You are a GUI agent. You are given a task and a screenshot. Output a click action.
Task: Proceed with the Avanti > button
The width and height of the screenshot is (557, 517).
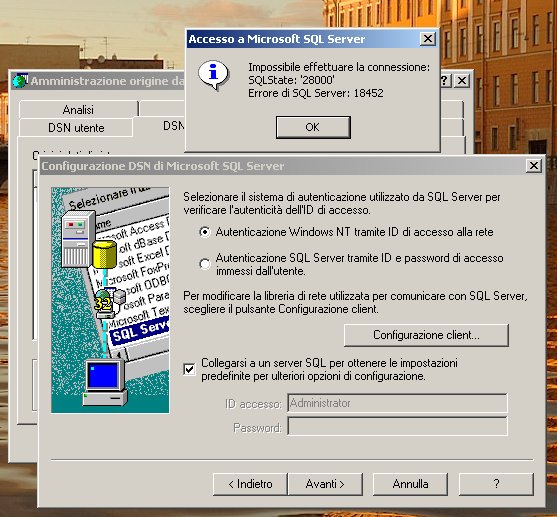(x=325, y=484)
